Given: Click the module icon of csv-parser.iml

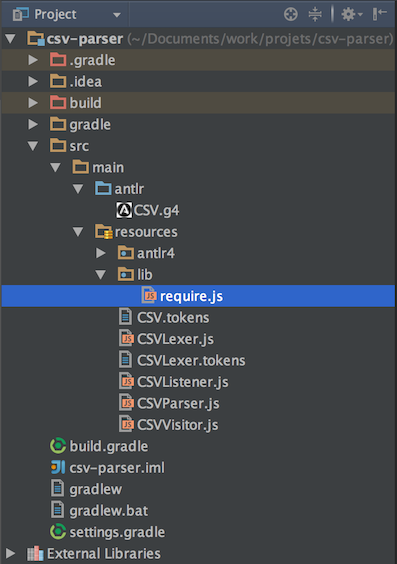Looking at the screenshot, I should coord(58,468).
